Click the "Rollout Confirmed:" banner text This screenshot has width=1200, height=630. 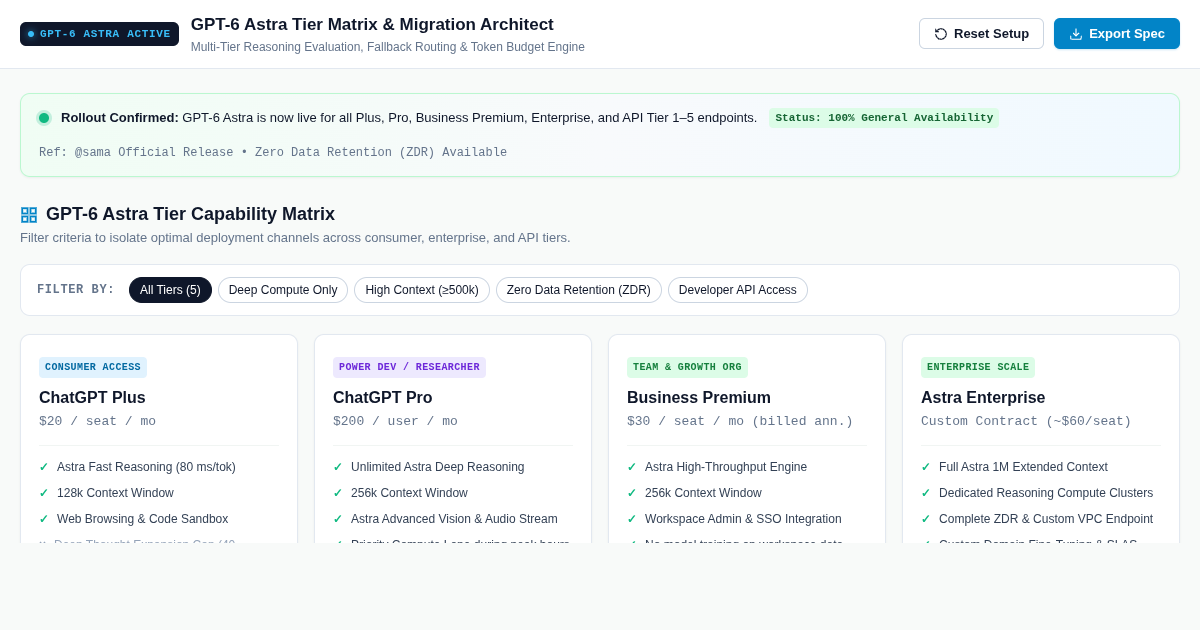pyautogui.click(x=120, y=118)
